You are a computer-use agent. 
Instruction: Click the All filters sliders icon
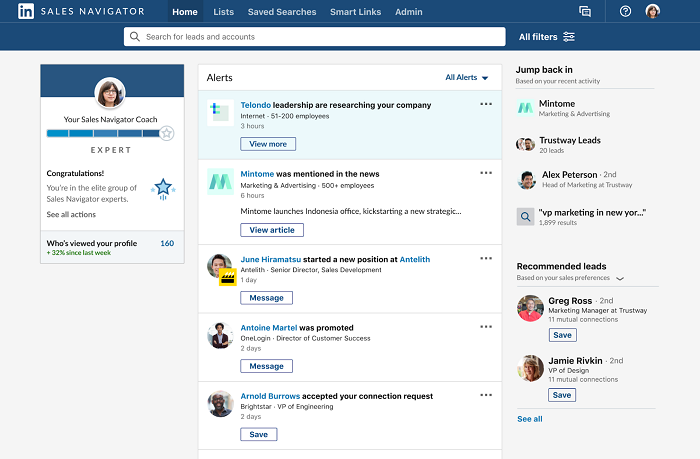[x=569, y=37]
